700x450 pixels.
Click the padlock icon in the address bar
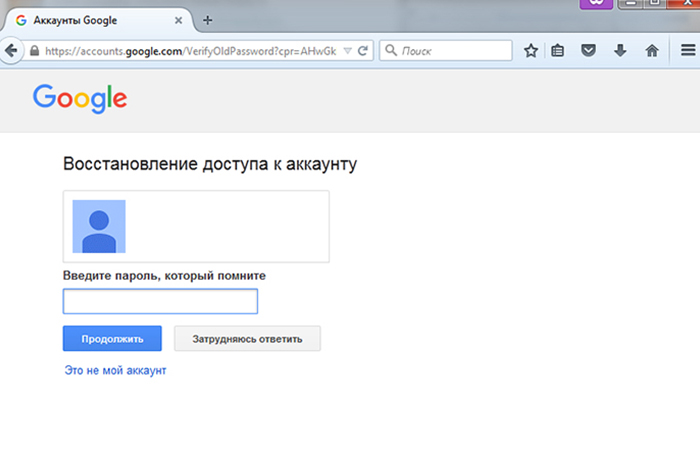(34, 51)
